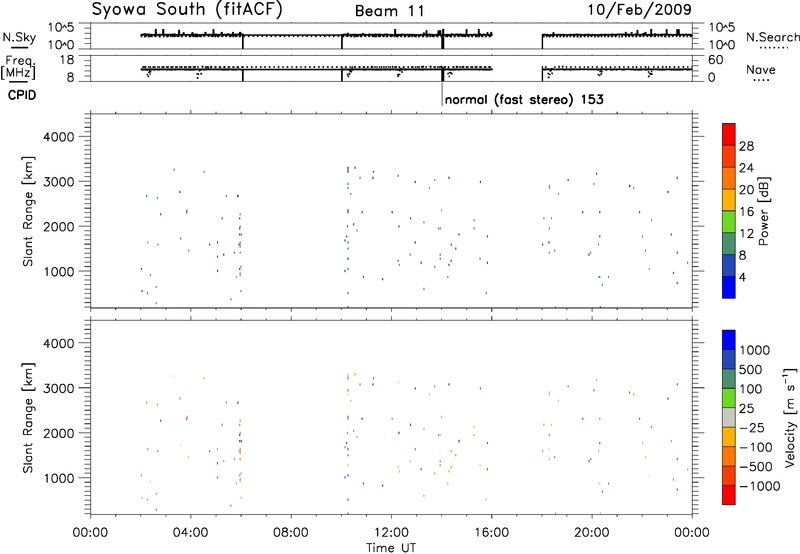Click the '18' frequency axis tick
Screen dimensions: 800x554
(x=66, y=60)
